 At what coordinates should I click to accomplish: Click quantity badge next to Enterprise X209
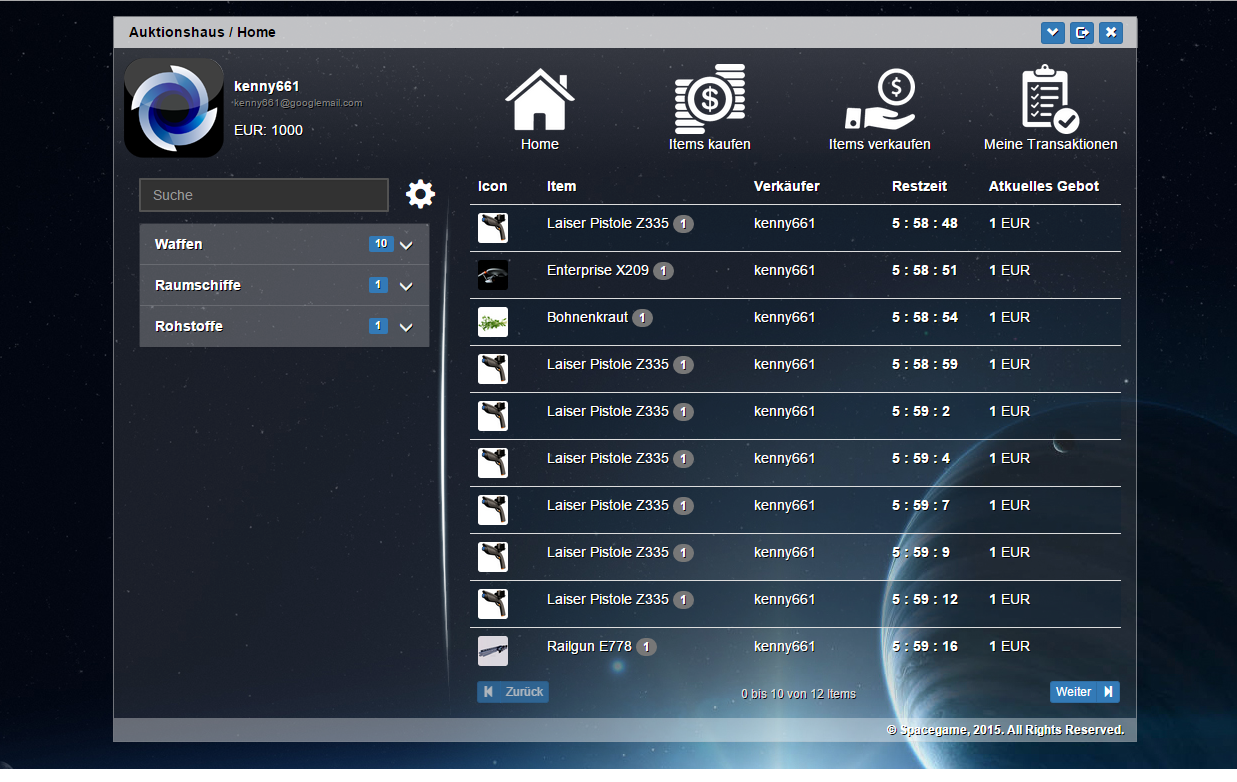664,271
